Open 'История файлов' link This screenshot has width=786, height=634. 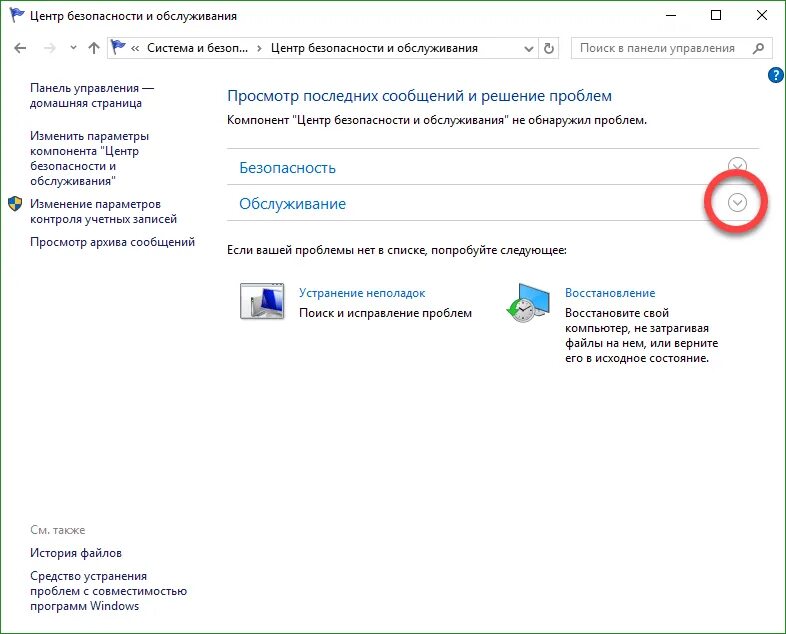pyautogui.click(x=76, y=553)
